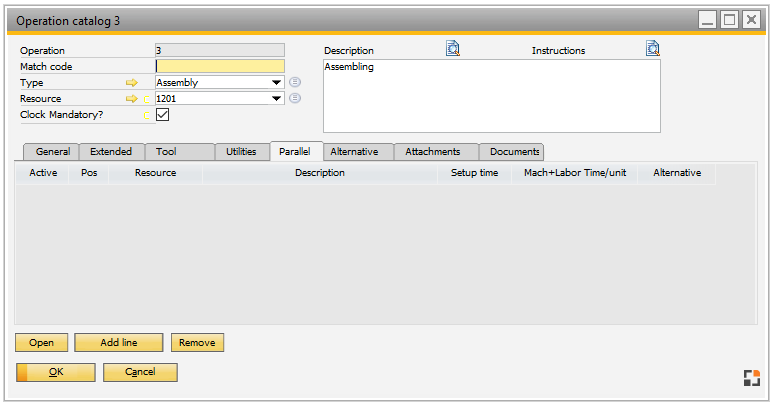
Task: Open the round list icon beside Type
Action: point(295,83)
